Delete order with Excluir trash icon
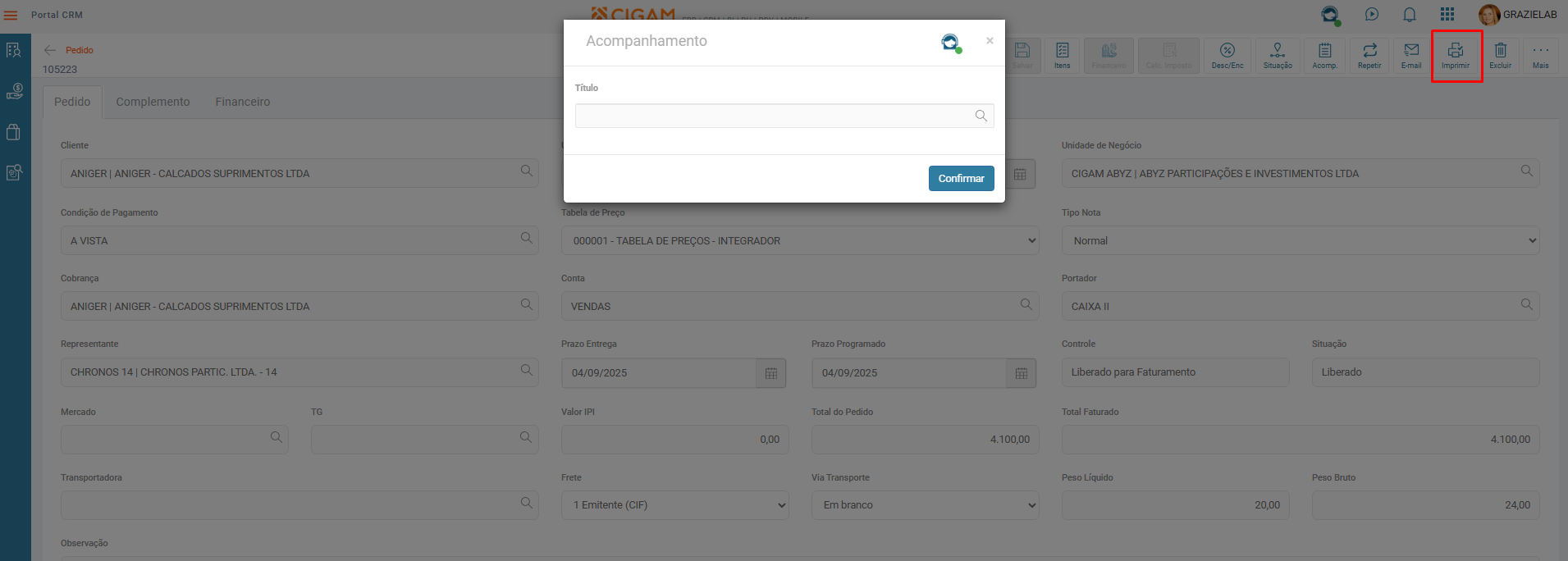Viewport: 1568px width, 561px height. (1500, 54)
